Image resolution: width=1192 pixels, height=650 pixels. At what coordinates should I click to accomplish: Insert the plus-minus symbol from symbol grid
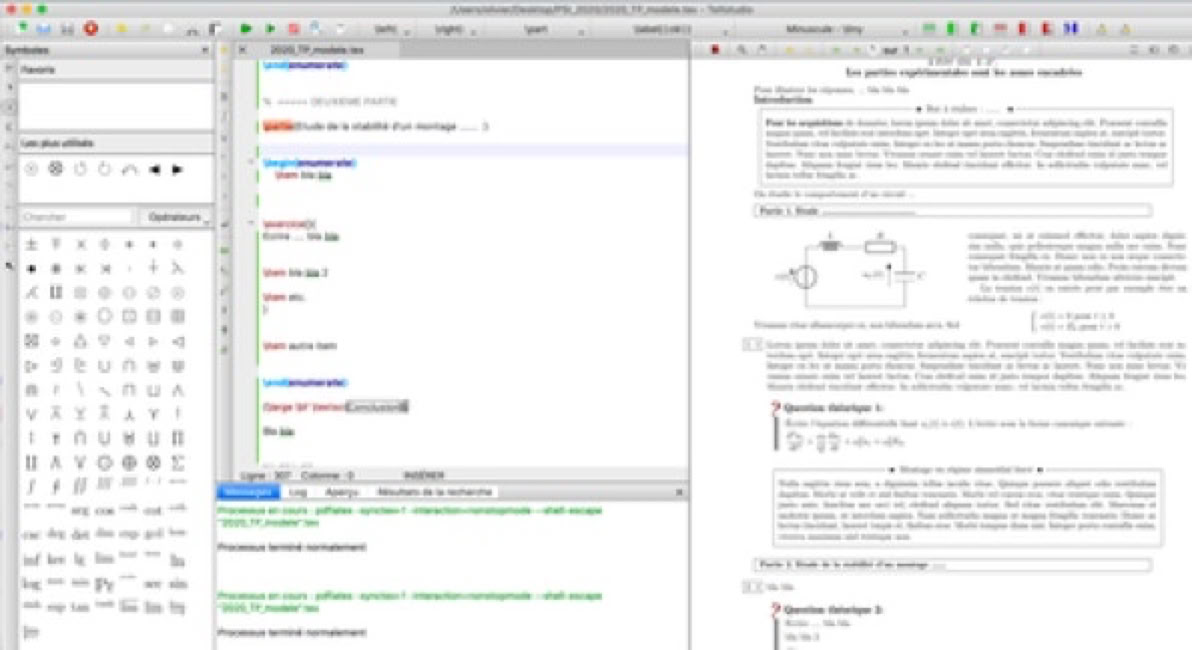pyautogui.click(x=31, y=244)
